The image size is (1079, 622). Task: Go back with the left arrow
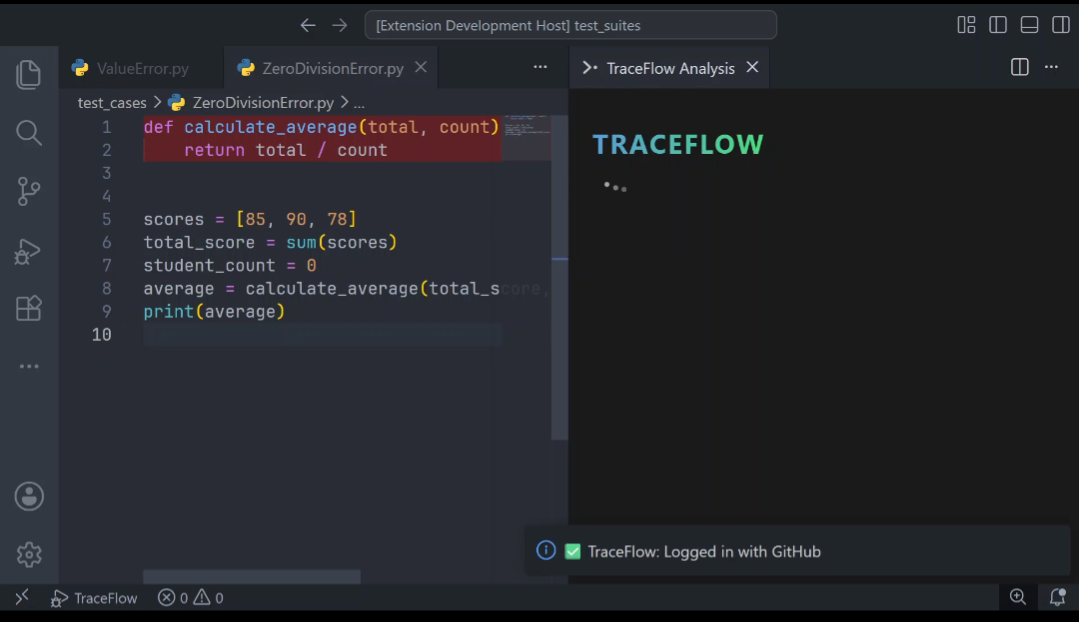308,25
